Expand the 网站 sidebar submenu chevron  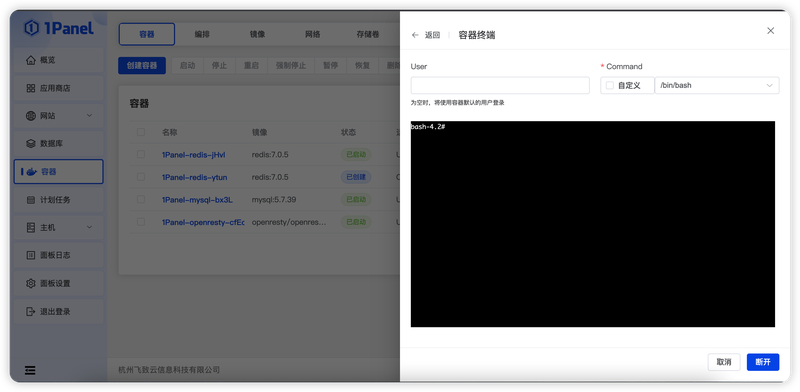(89, 116)
